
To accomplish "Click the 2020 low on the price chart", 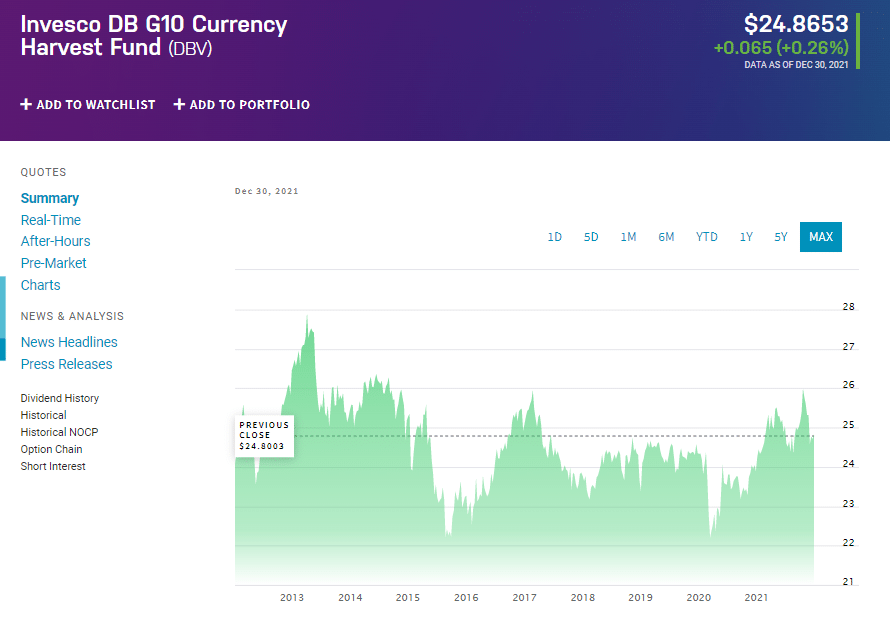I will click(711, 534).
